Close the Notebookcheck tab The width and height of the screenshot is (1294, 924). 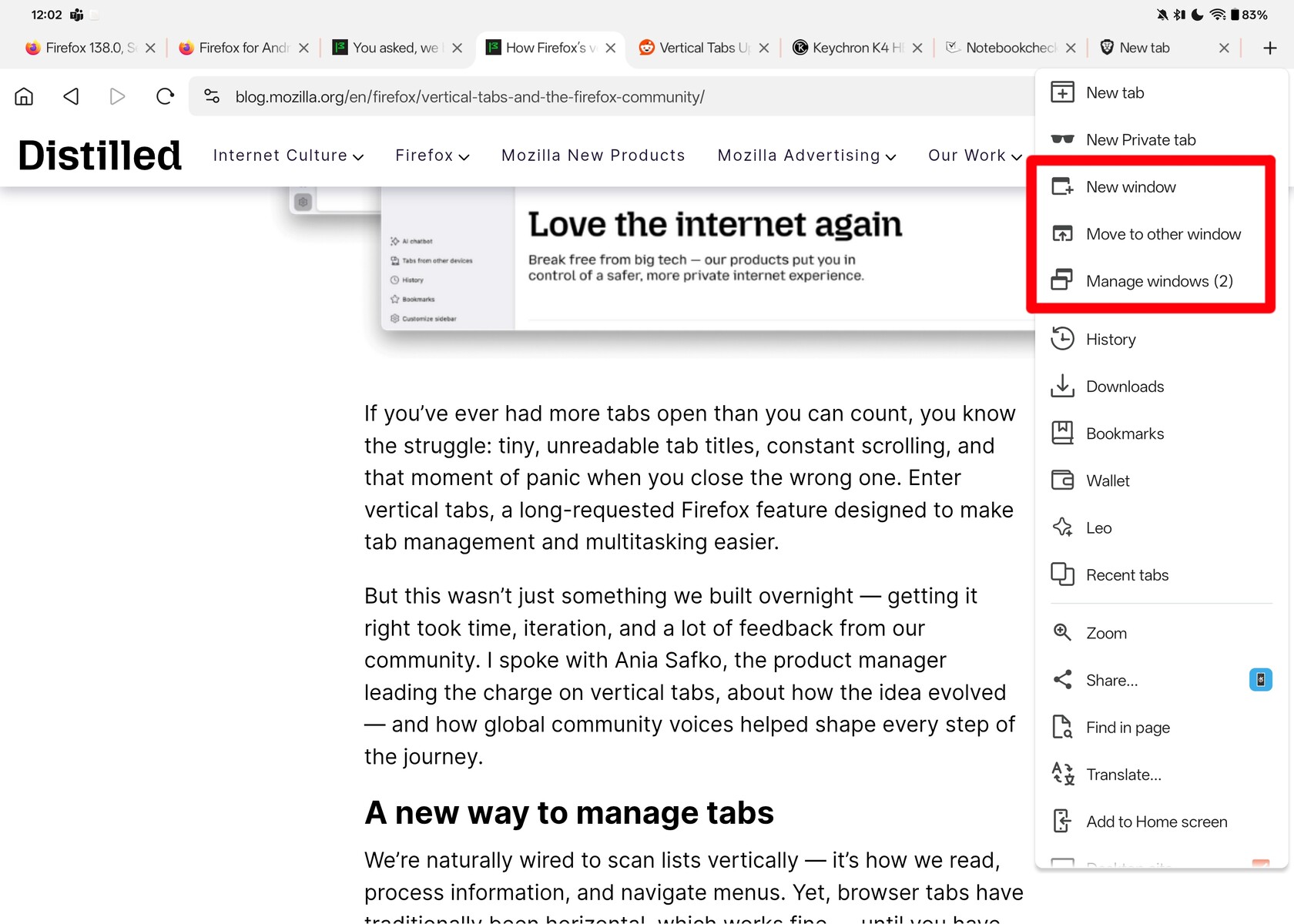pos(1070,48)
